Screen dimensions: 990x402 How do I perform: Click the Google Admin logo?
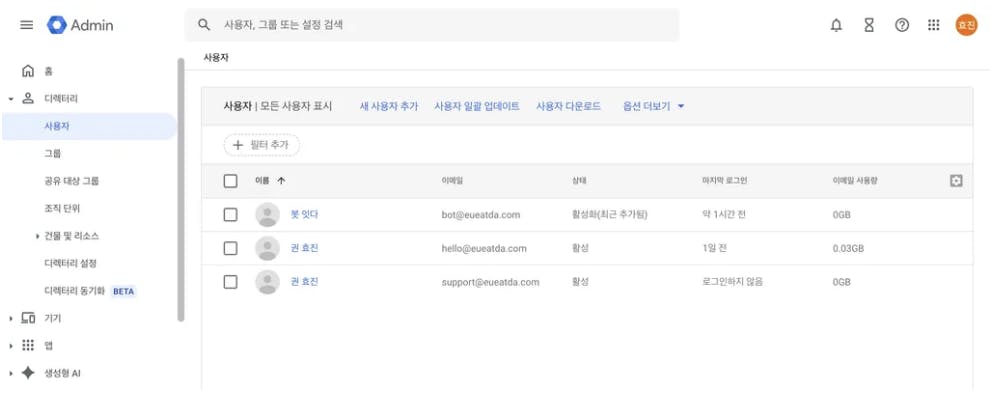click(x=80, y=25)
